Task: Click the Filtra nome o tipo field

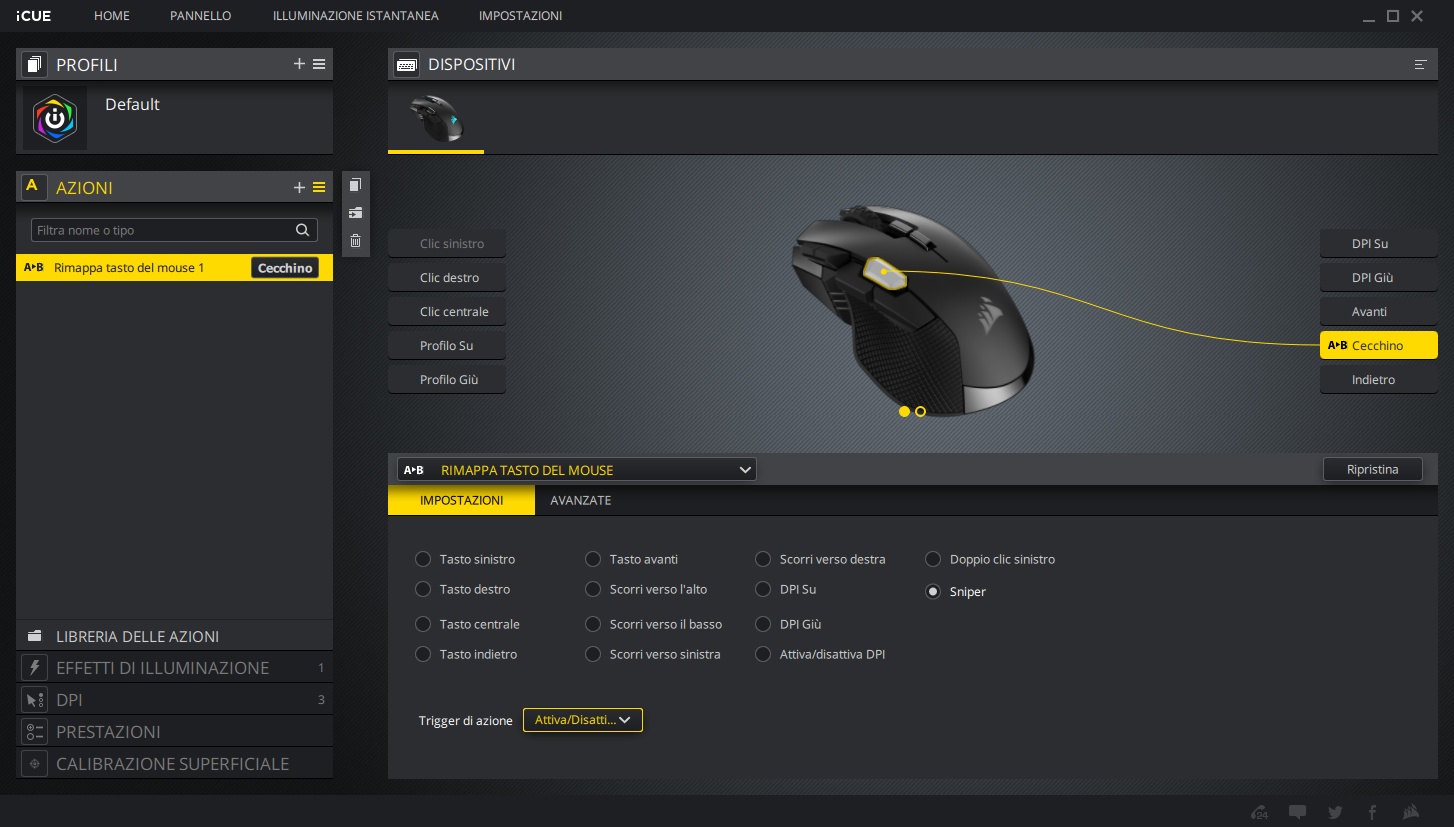Action: [x=174, y=230]
